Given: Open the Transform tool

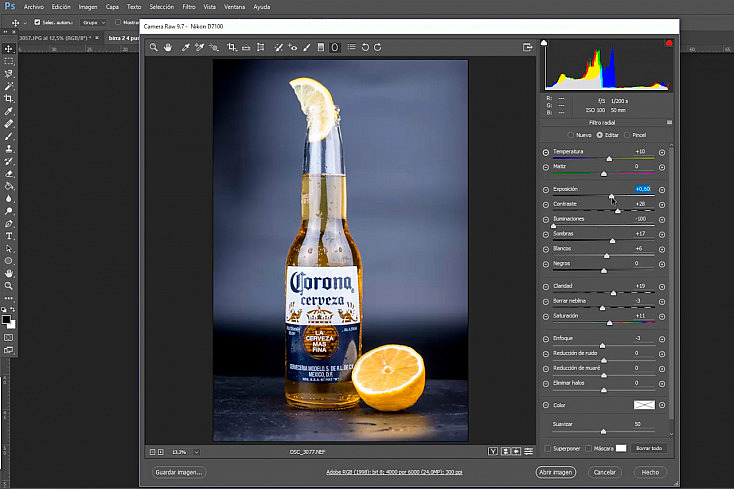Looking at the screenshot, I should pos(261,47).
